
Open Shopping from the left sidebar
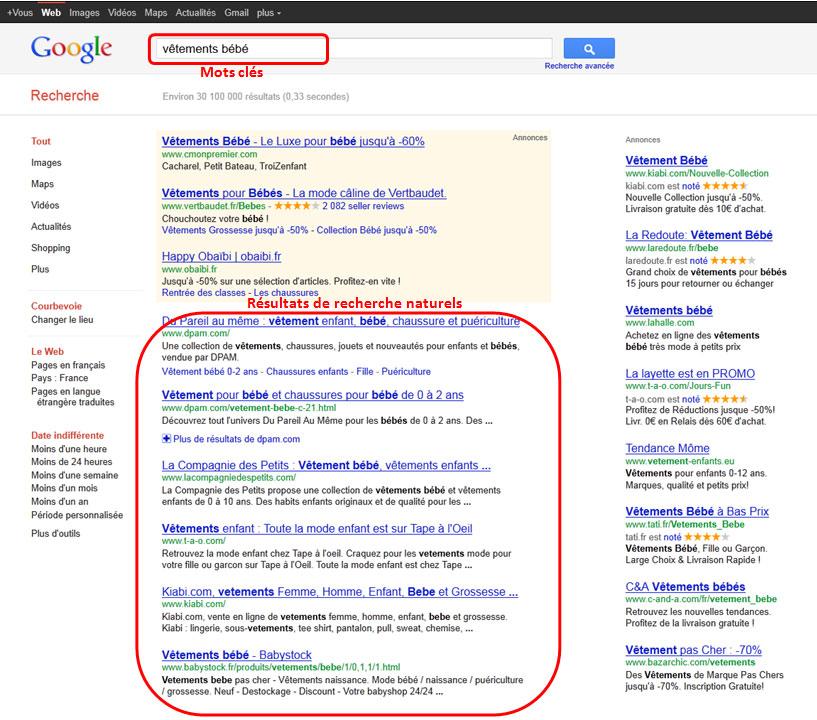49,247
